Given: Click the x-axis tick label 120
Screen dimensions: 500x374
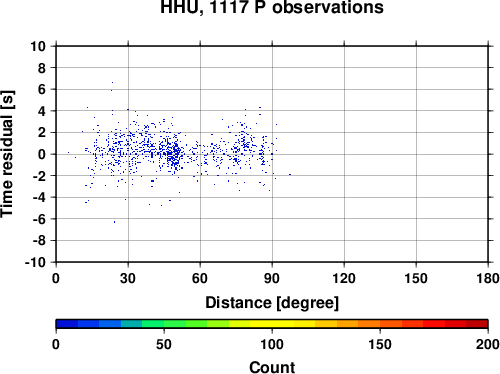Looking at the screenshot, I should point(344,278).
